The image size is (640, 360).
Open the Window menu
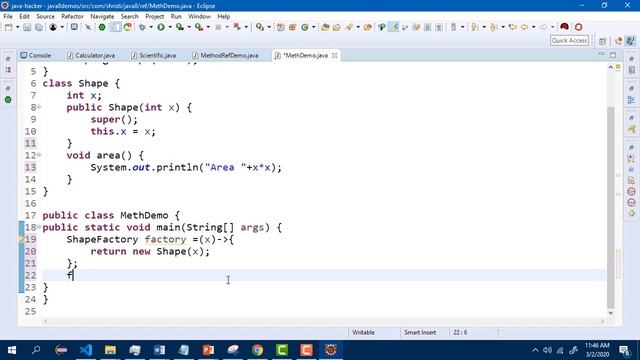[x=199, y=16]
